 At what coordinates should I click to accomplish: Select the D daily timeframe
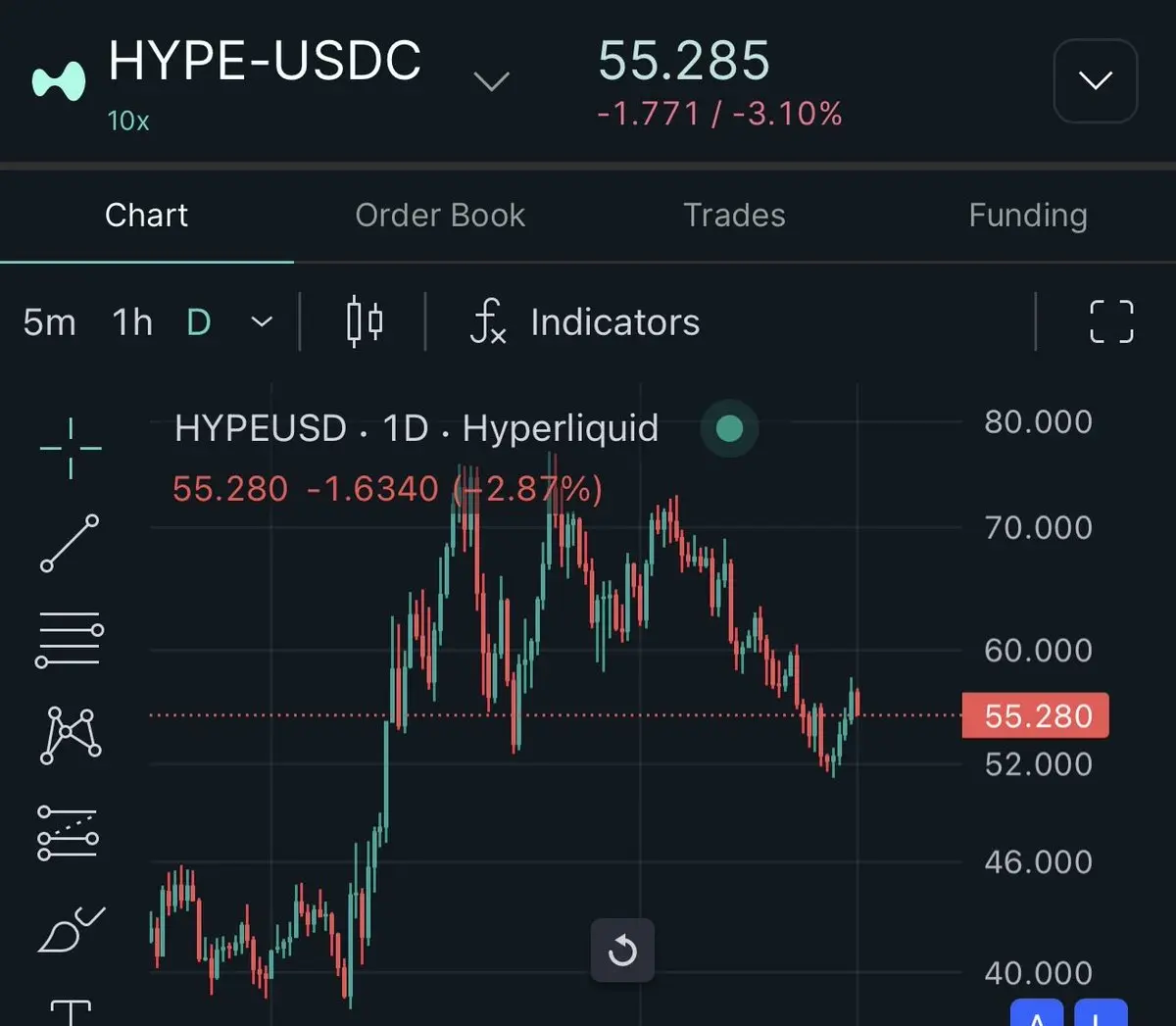tap(199, 321)
